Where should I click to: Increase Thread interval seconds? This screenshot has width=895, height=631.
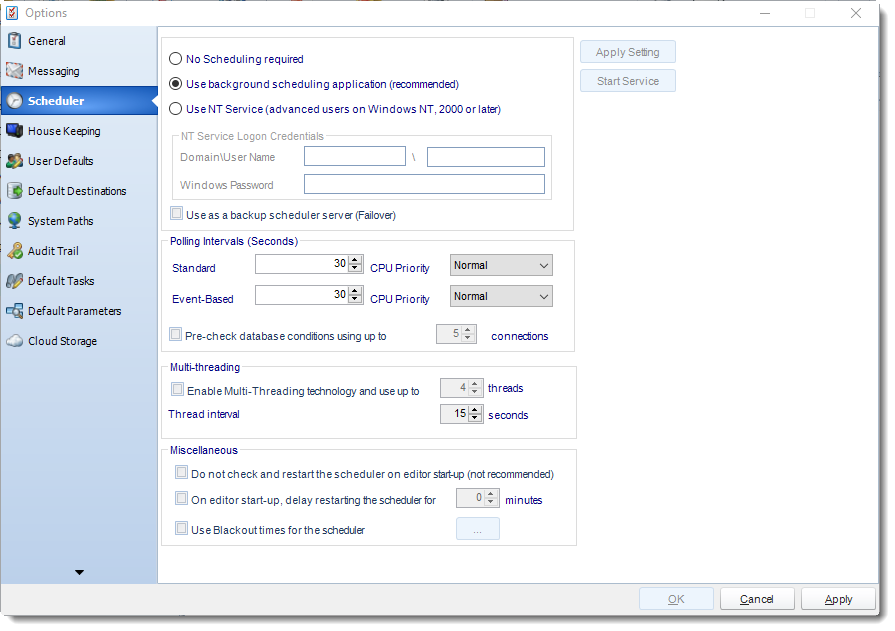tap(475, 409)
